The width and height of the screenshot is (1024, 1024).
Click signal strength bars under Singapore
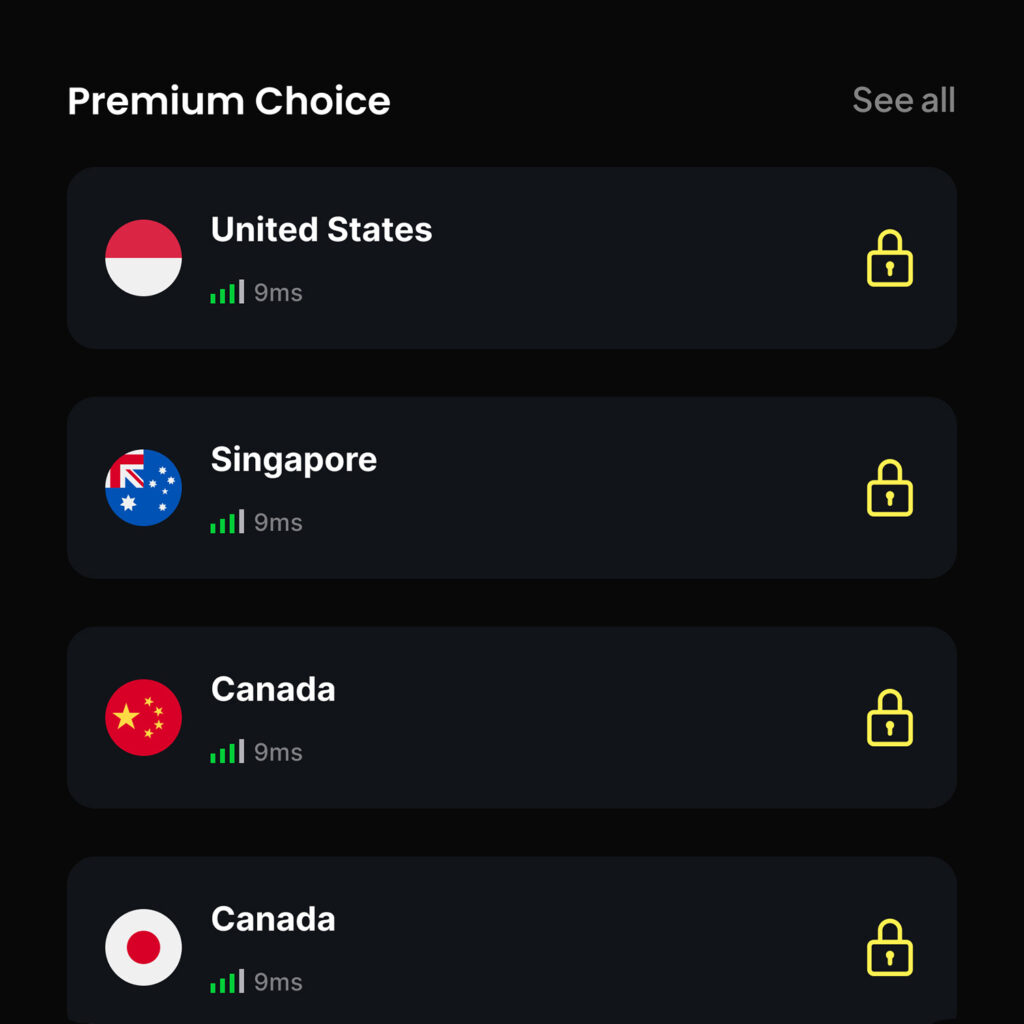point(227,523)
